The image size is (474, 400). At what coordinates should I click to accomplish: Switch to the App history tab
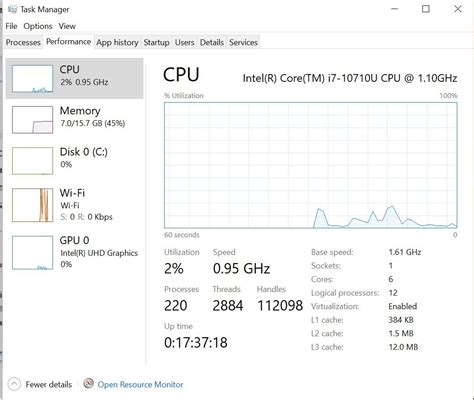tap(117, 42)
